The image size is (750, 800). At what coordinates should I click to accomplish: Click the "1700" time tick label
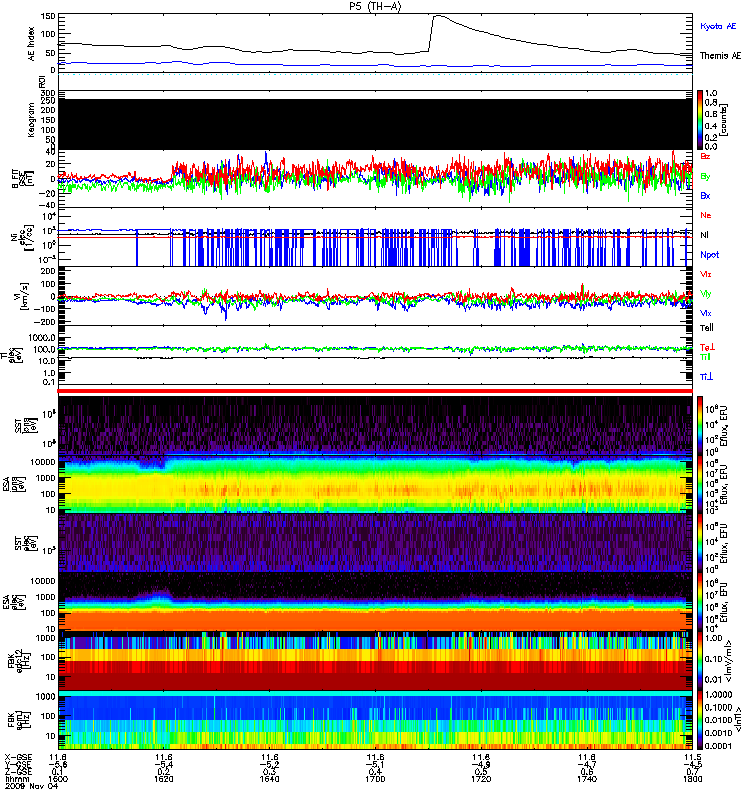(375, 779)
